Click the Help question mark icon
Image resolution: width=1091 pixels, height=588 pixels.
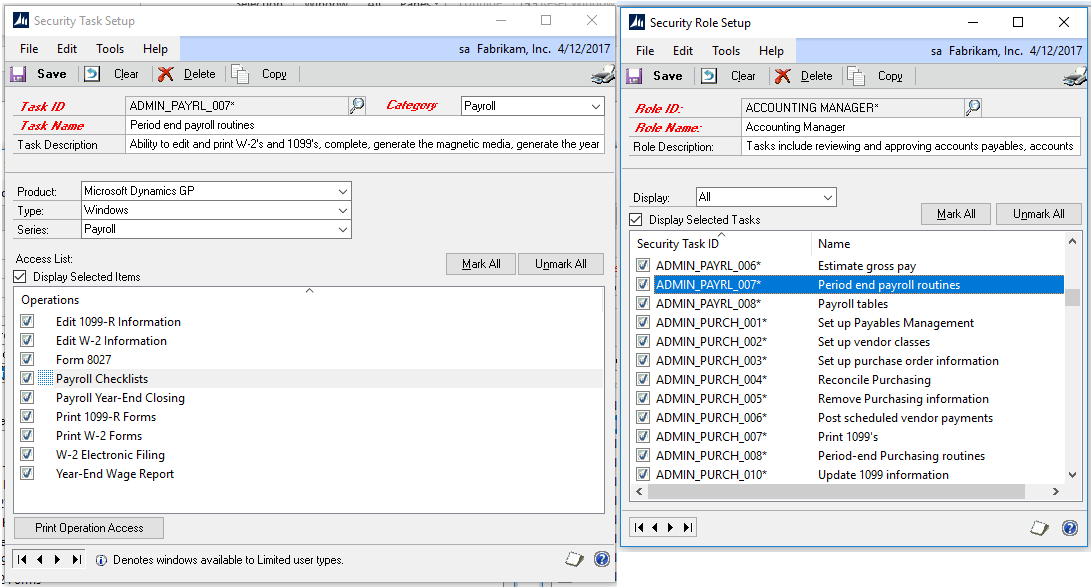(602, 559)
